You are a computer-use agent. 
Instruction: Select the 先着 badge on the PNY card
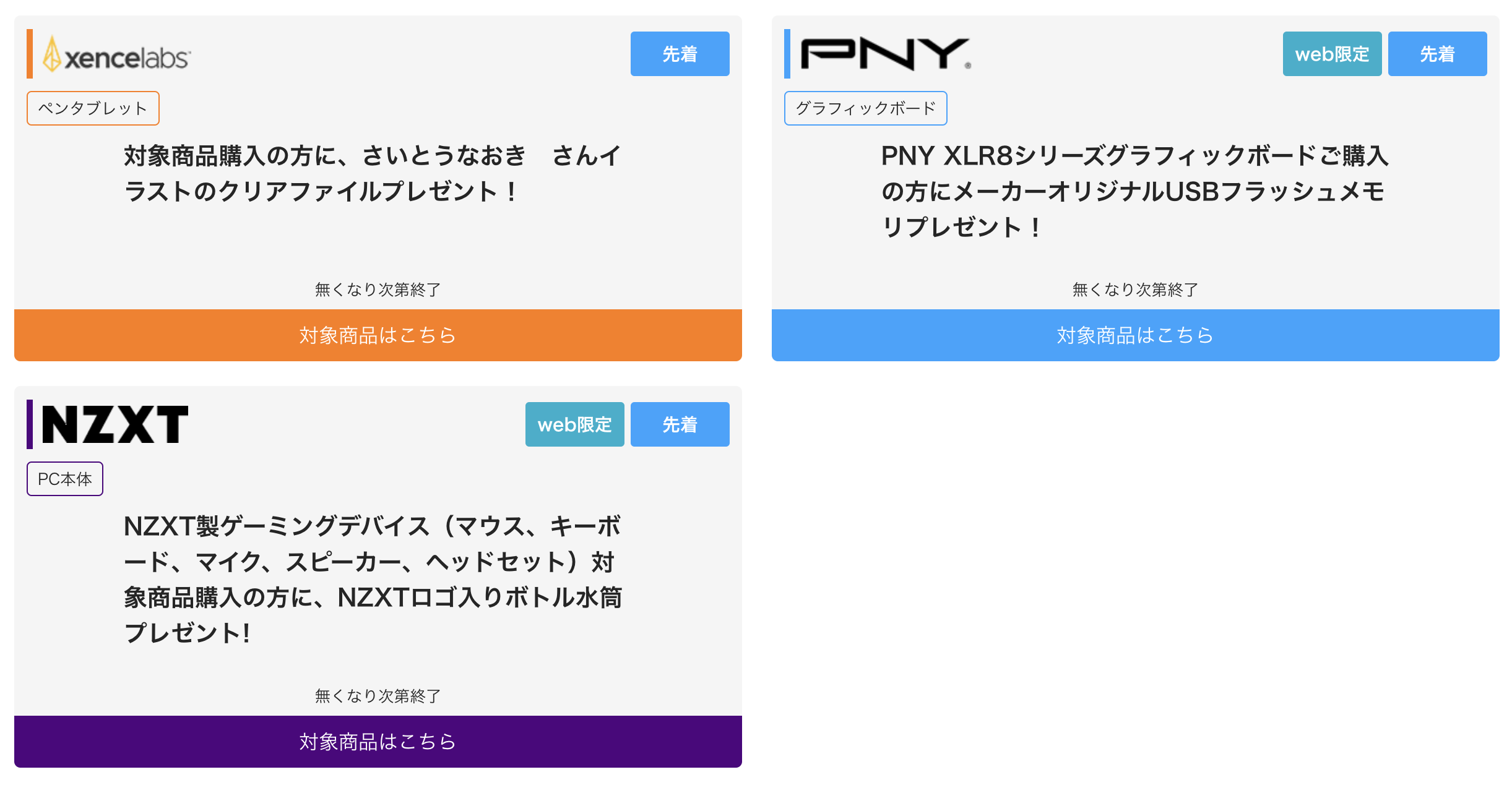point(1437,54)
